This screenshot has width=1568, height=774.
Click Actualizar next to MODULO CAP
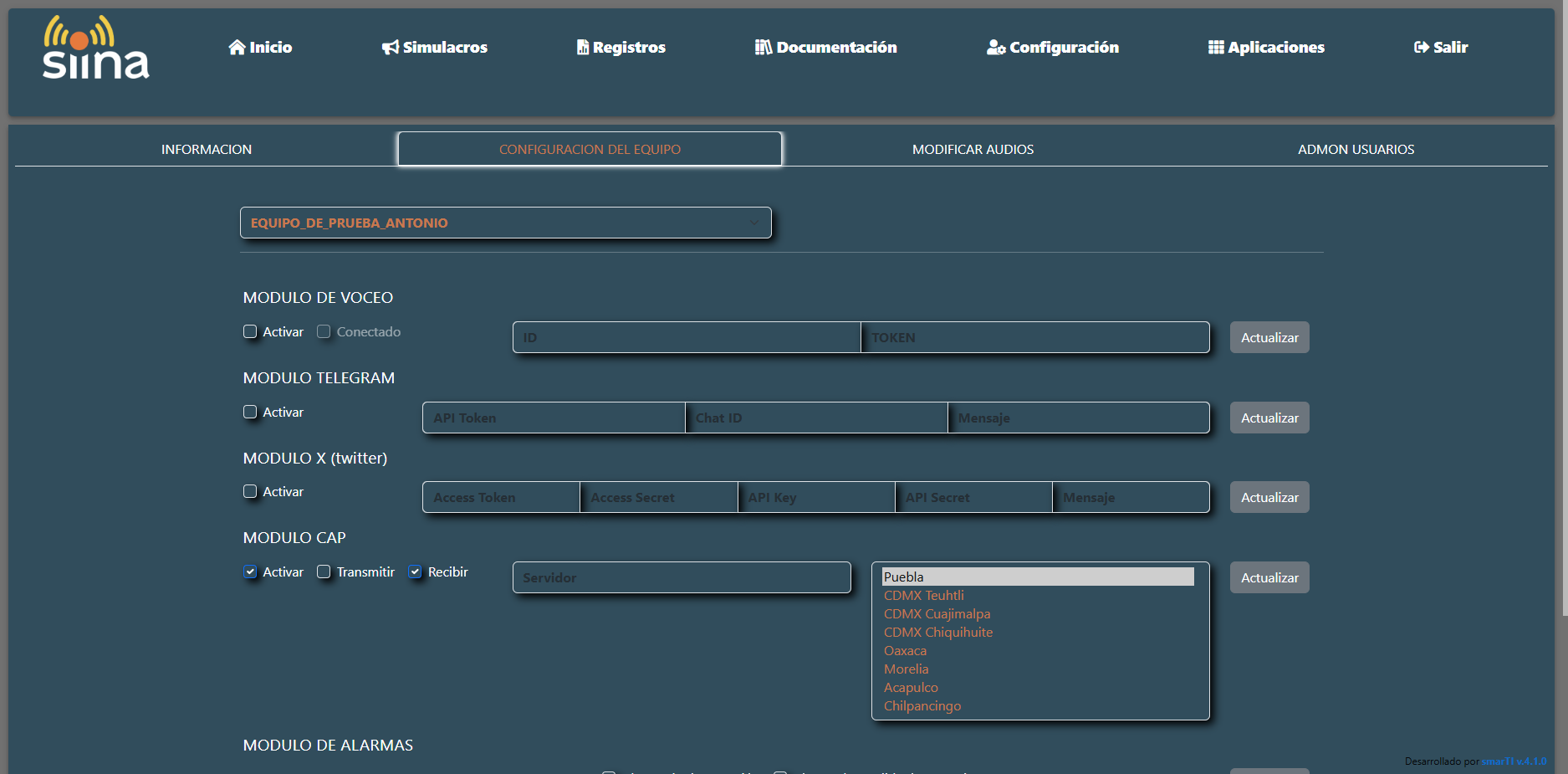[x=1269, y=577]
